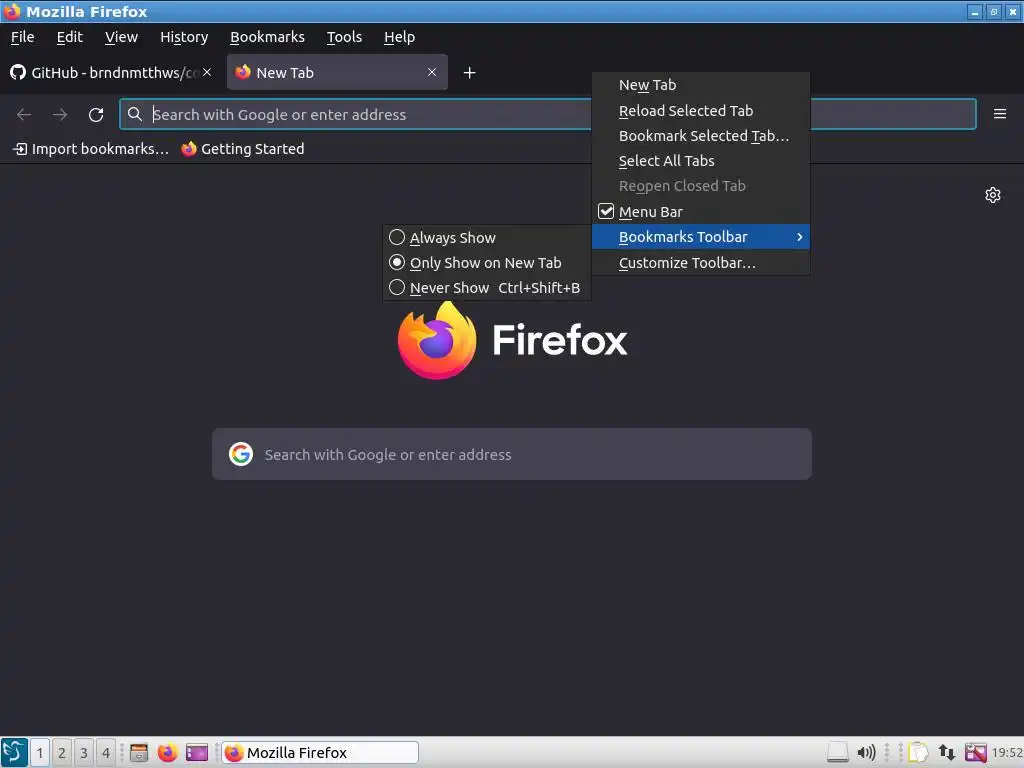Focus the page Google search box

click(512, 454)
